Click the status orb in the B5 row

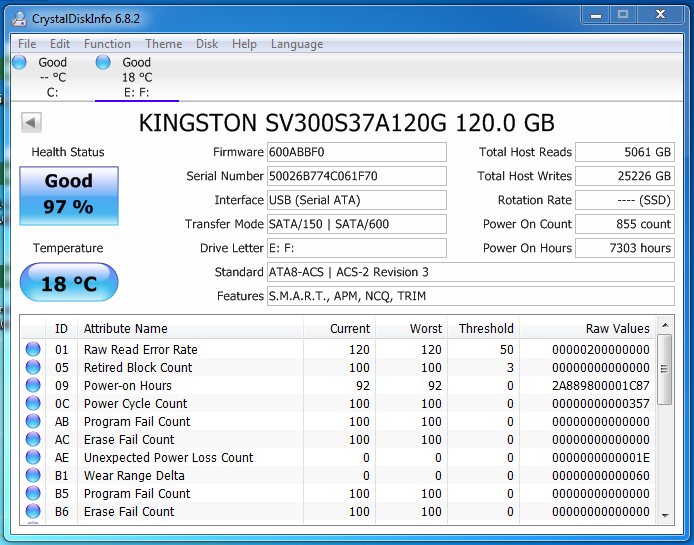click(x=33, y=493)
